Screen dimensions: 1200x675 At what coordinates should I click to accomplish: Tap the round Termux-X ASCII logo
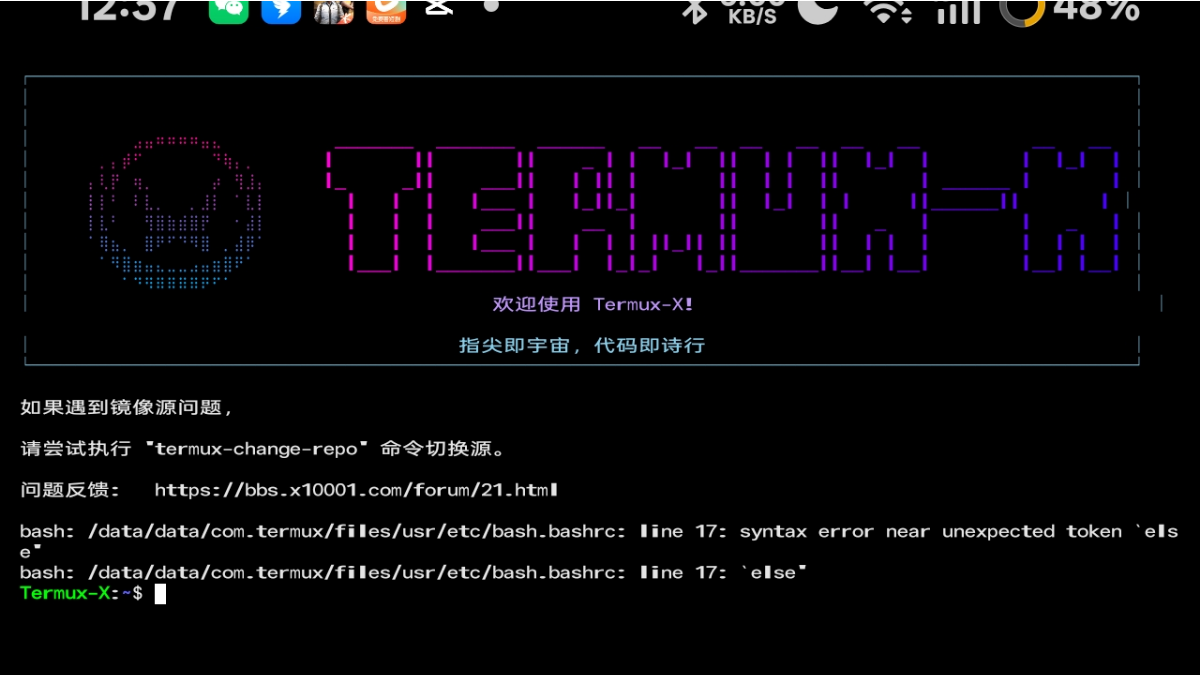coord(176,213)
